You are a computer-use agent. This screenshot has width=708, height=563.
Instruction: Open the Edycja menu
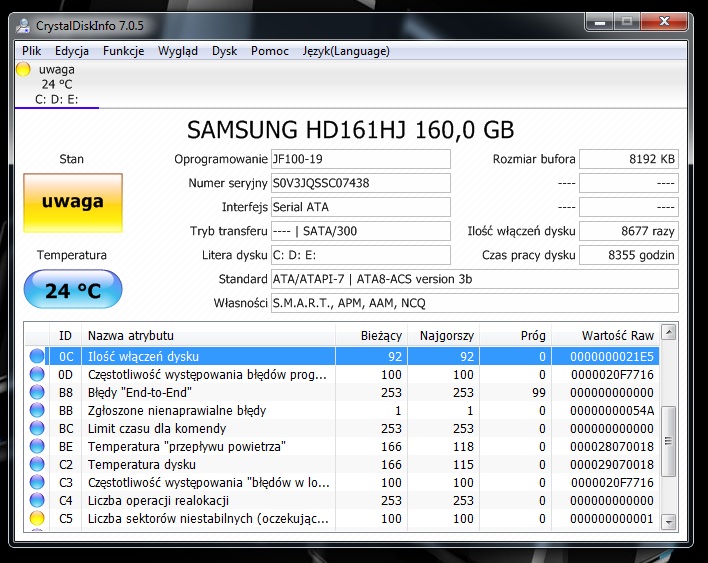click(x=72, y=51)
